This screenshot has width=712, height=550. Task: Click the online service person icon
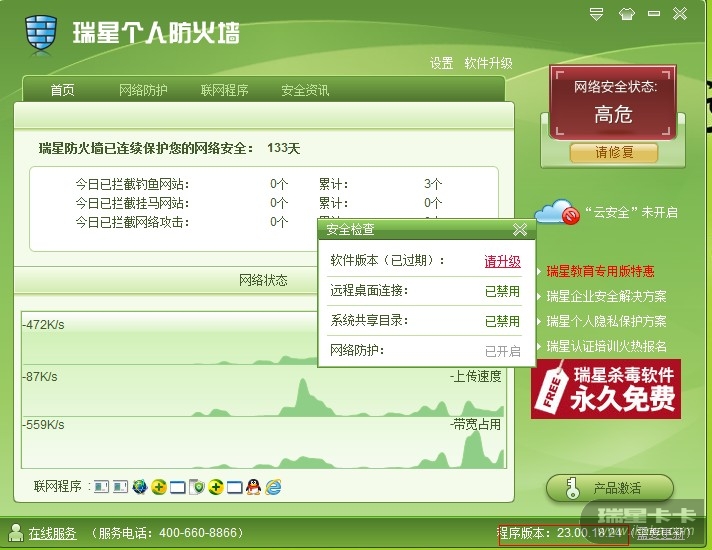click(16, 533)
